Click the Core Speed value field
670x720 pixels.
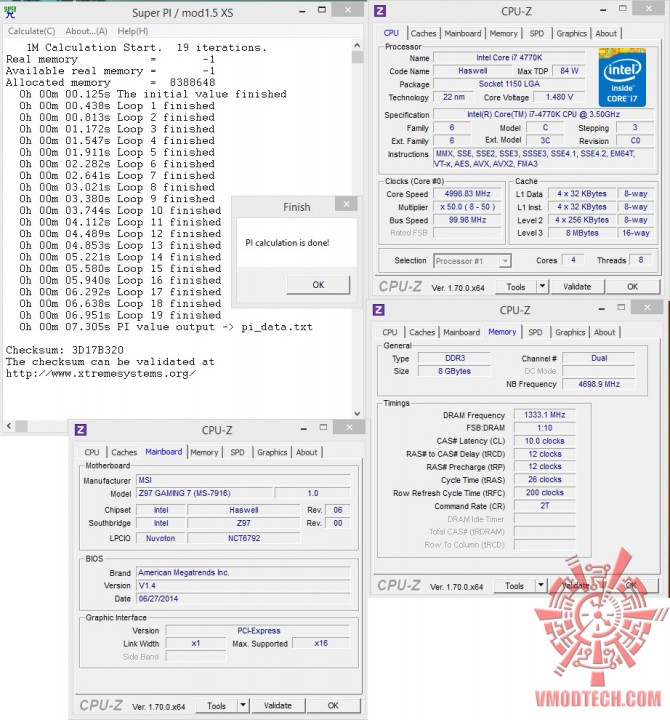[467, 194]
